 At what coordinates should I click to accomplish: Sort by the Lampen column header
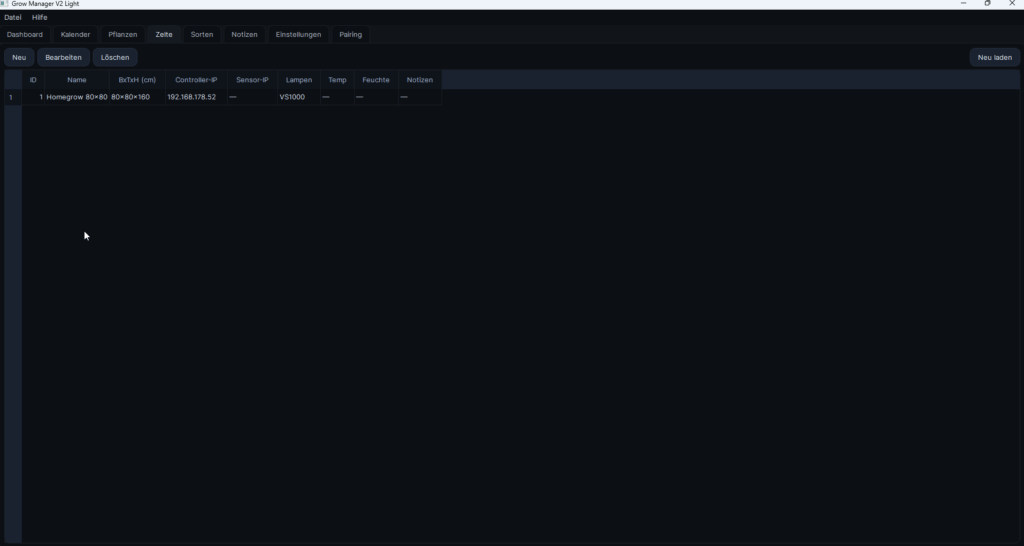[298, 80]
